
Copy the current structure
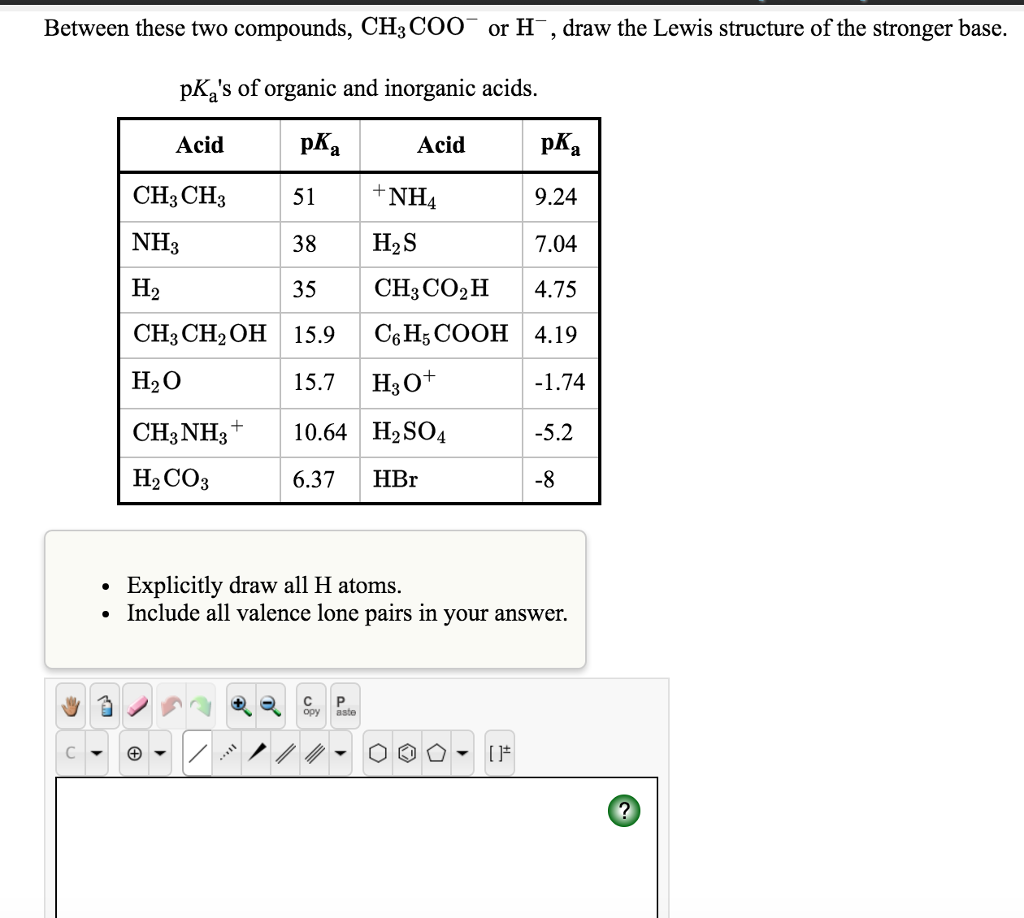[x=311, y=705]
